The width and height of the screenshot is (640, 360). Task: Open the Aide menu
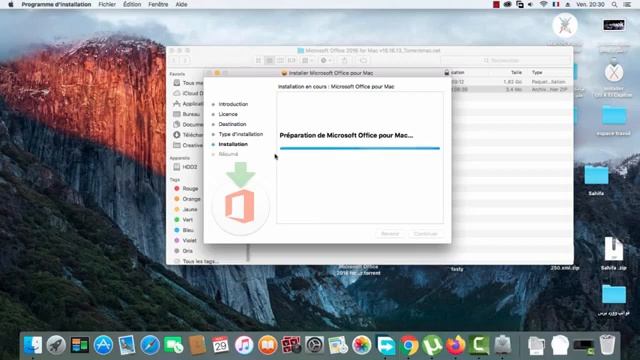[181, 4]
